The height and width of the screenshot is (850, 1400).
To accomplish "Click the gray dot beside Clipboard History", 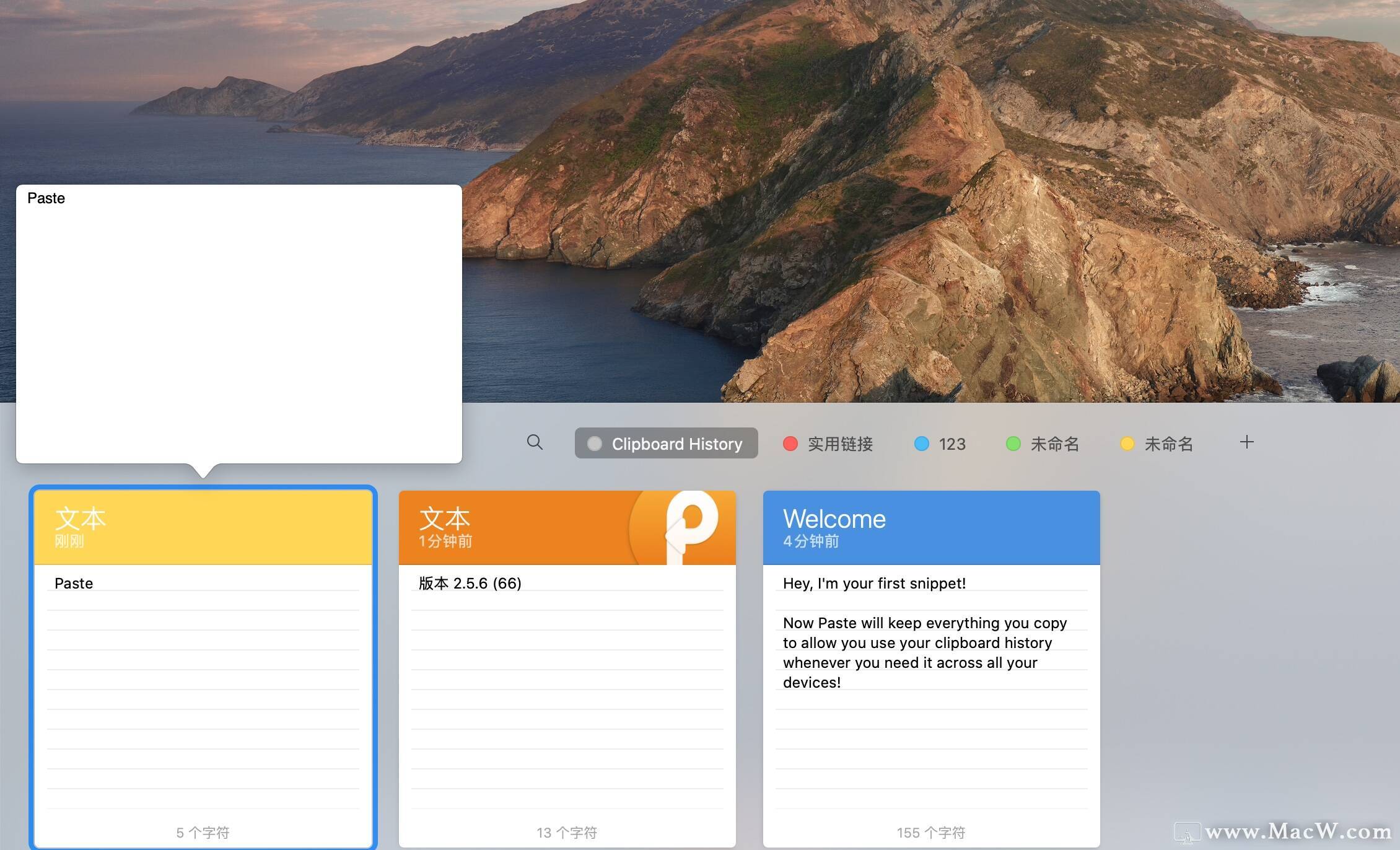I will click(x=594, y=444).
